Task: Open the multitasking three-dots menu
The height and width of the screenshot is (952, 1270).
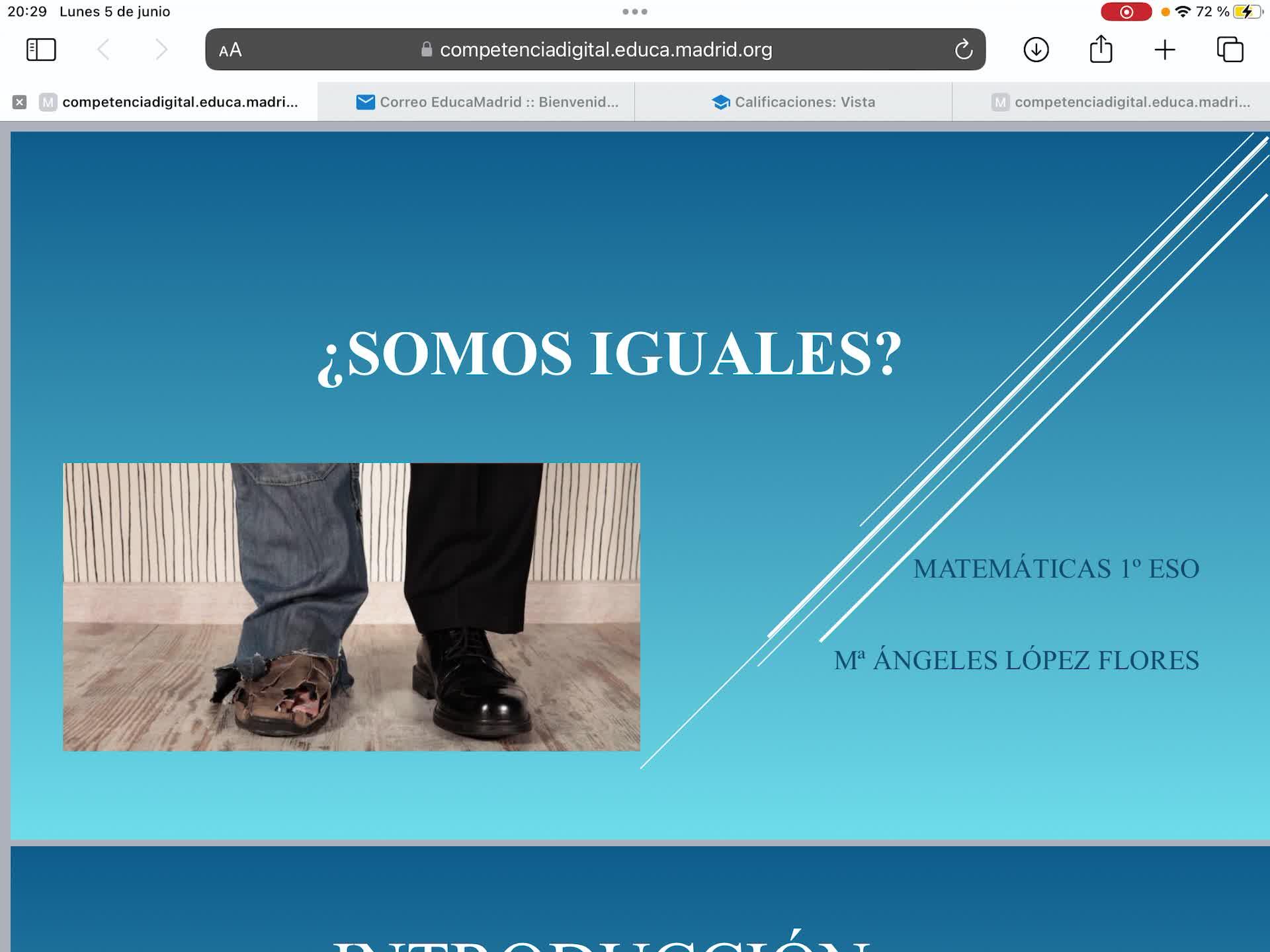Action: pos(634,11)
